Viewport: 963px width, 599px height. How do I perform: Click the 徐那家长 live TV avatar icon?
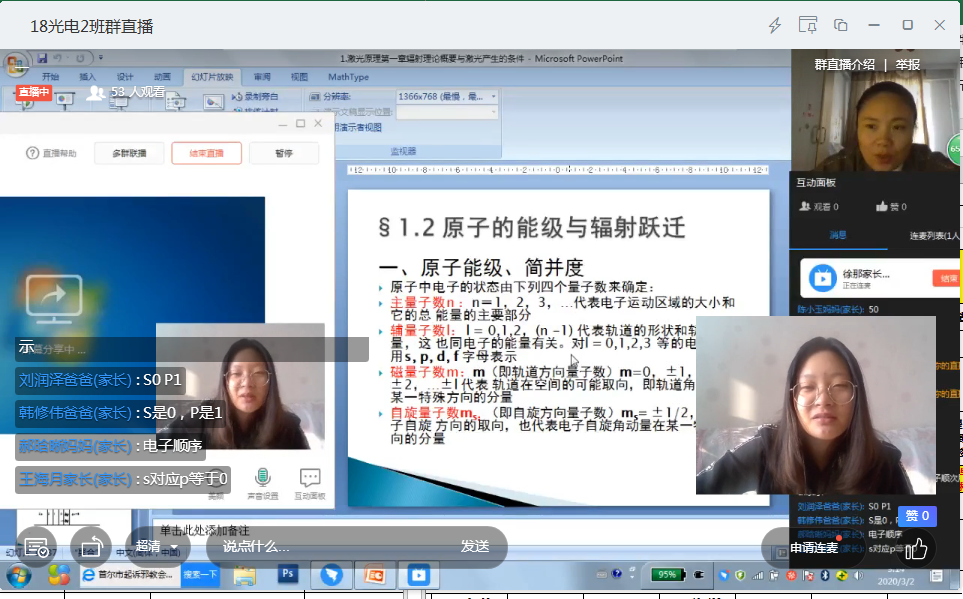822,278
